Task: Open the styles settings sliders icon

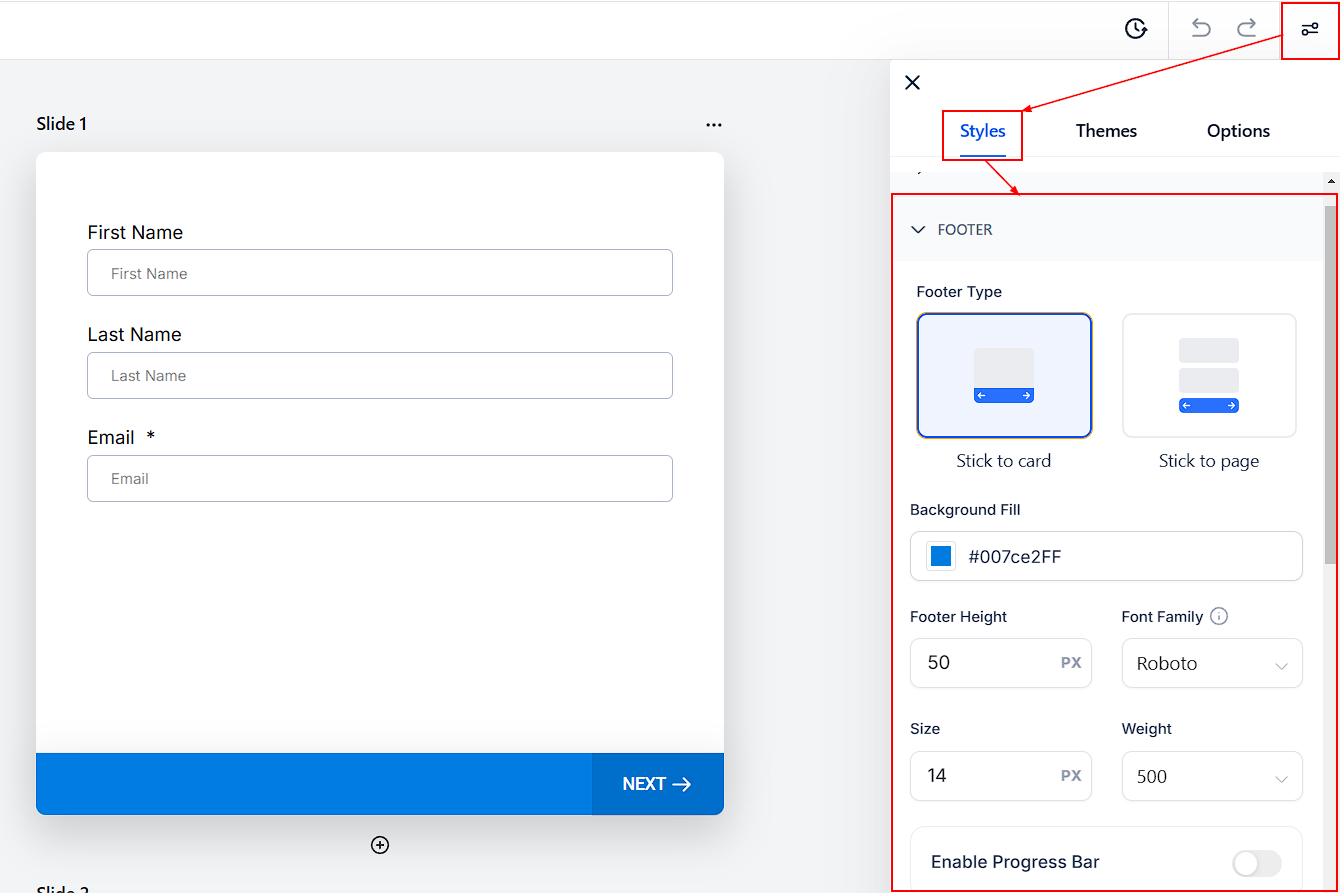Action: [x=1310, y=30]
